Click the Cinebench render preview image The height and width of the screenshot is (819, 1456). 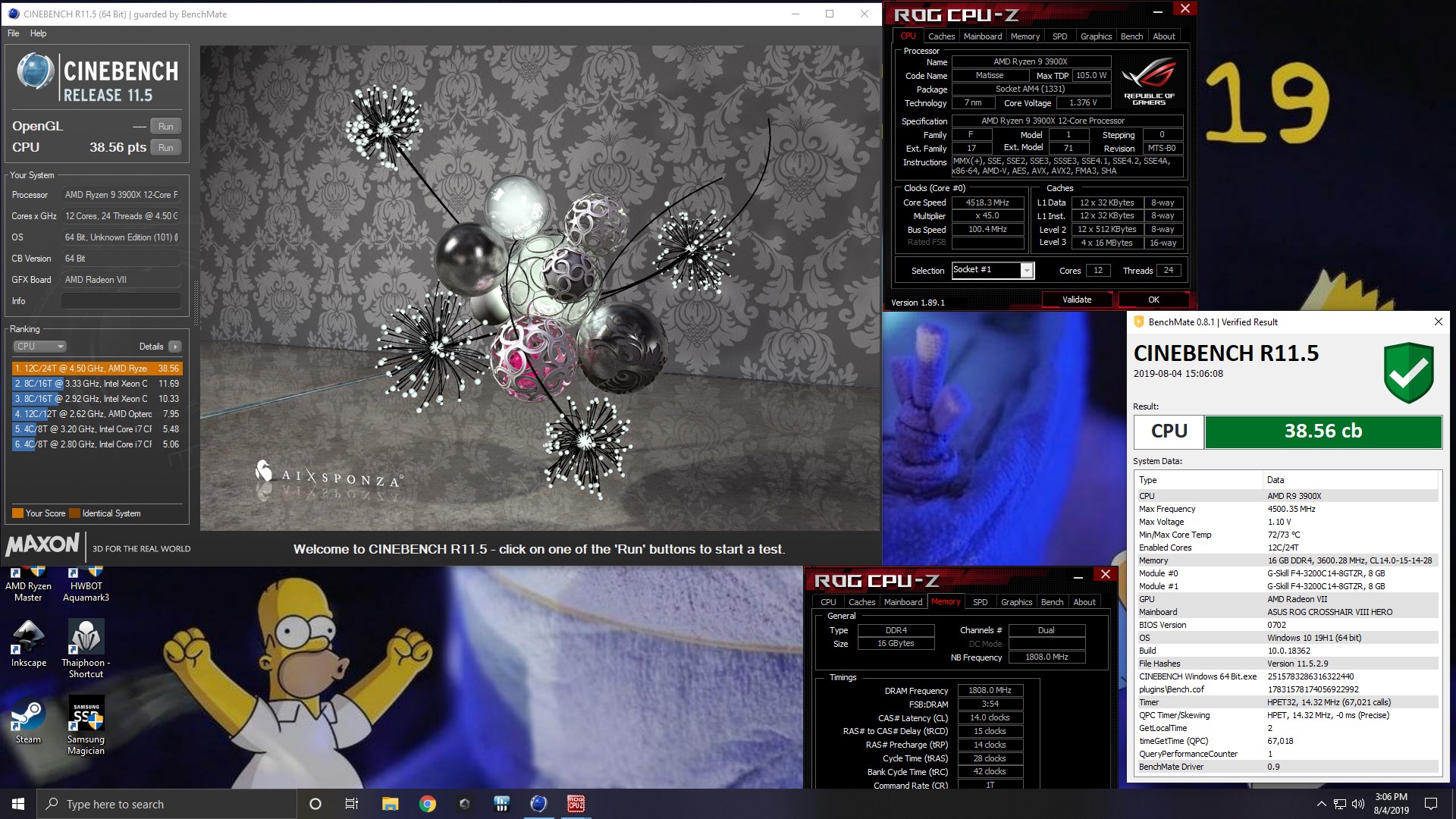pos(540,288)
